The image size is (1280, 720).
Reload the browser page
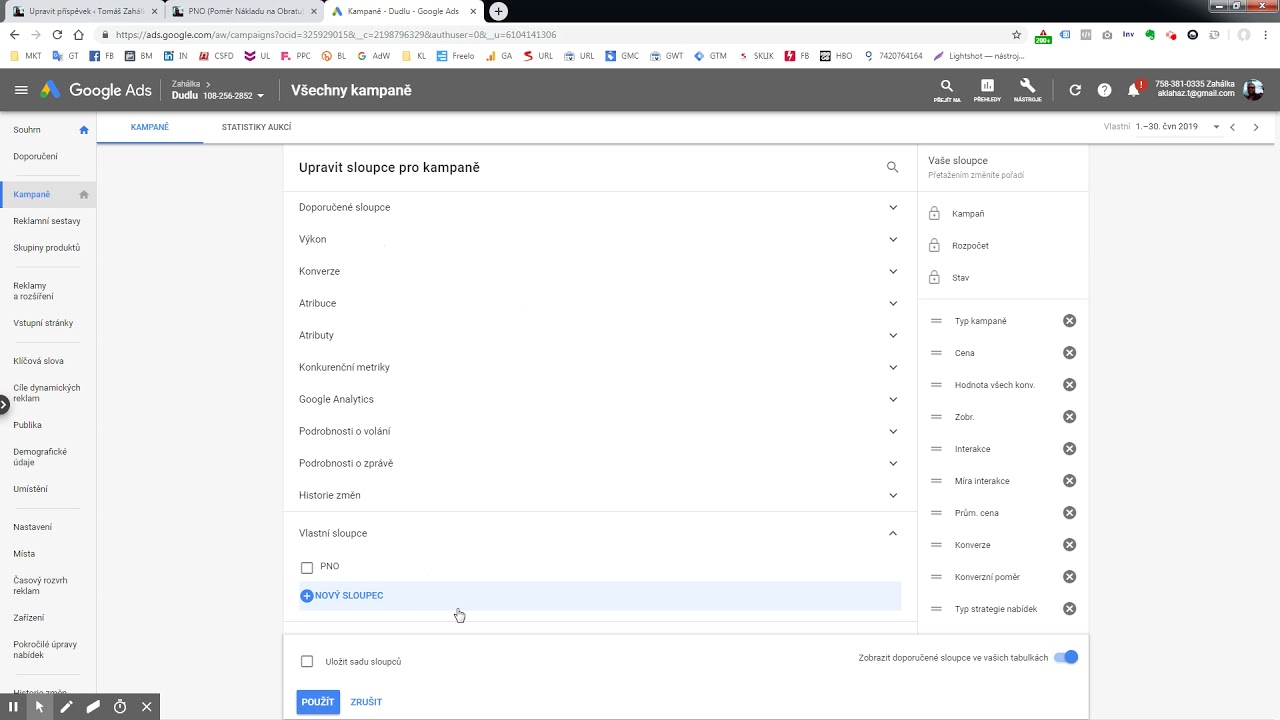[x=57, y=34]
